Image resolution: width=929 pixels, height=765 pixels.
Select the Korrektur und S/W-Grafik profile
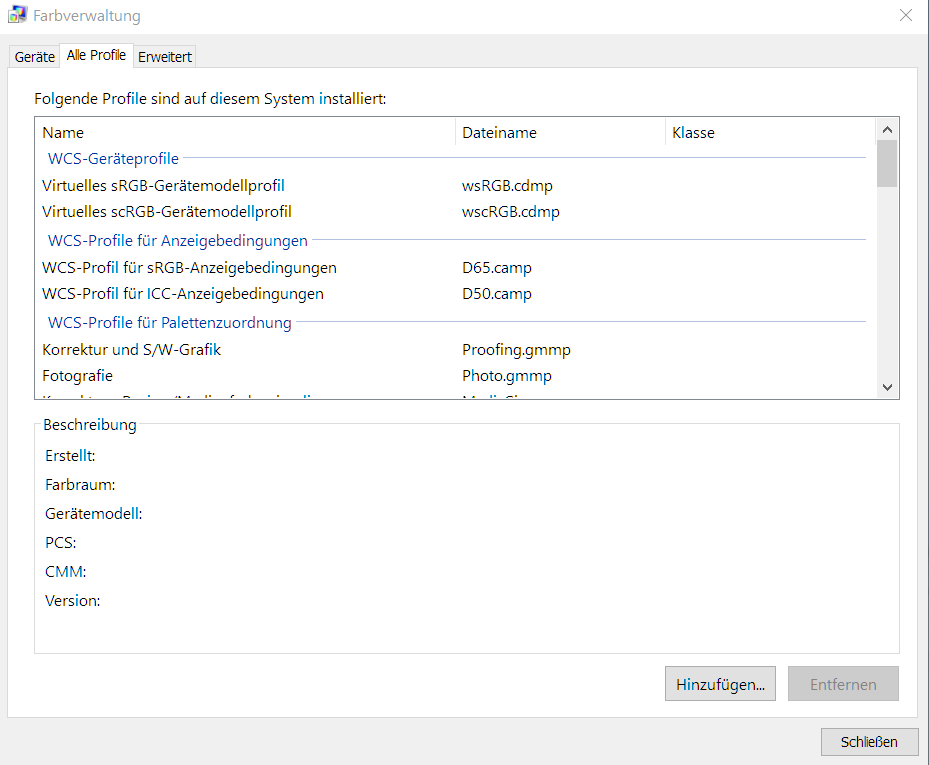pyautogui.click(x=131, y=350)
